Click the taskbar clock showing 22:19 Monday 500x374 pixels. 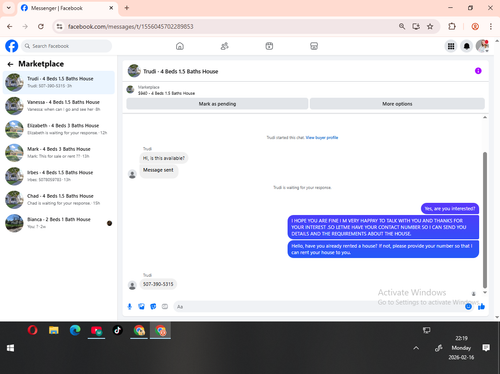[461, 348]
